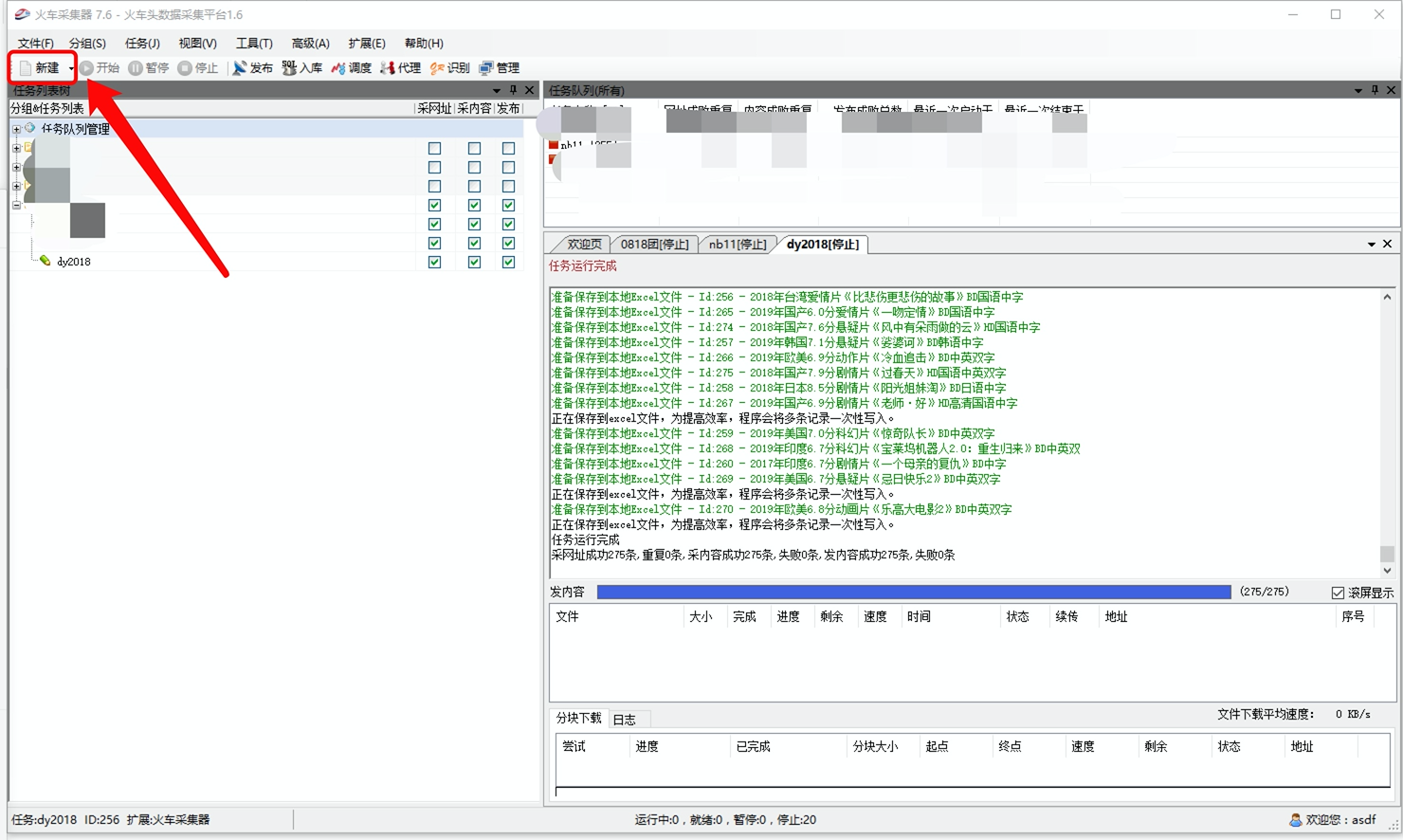Open the 帮助(H) menu
Viewport: 1403px width, 840px height.
tap(424, 43)
